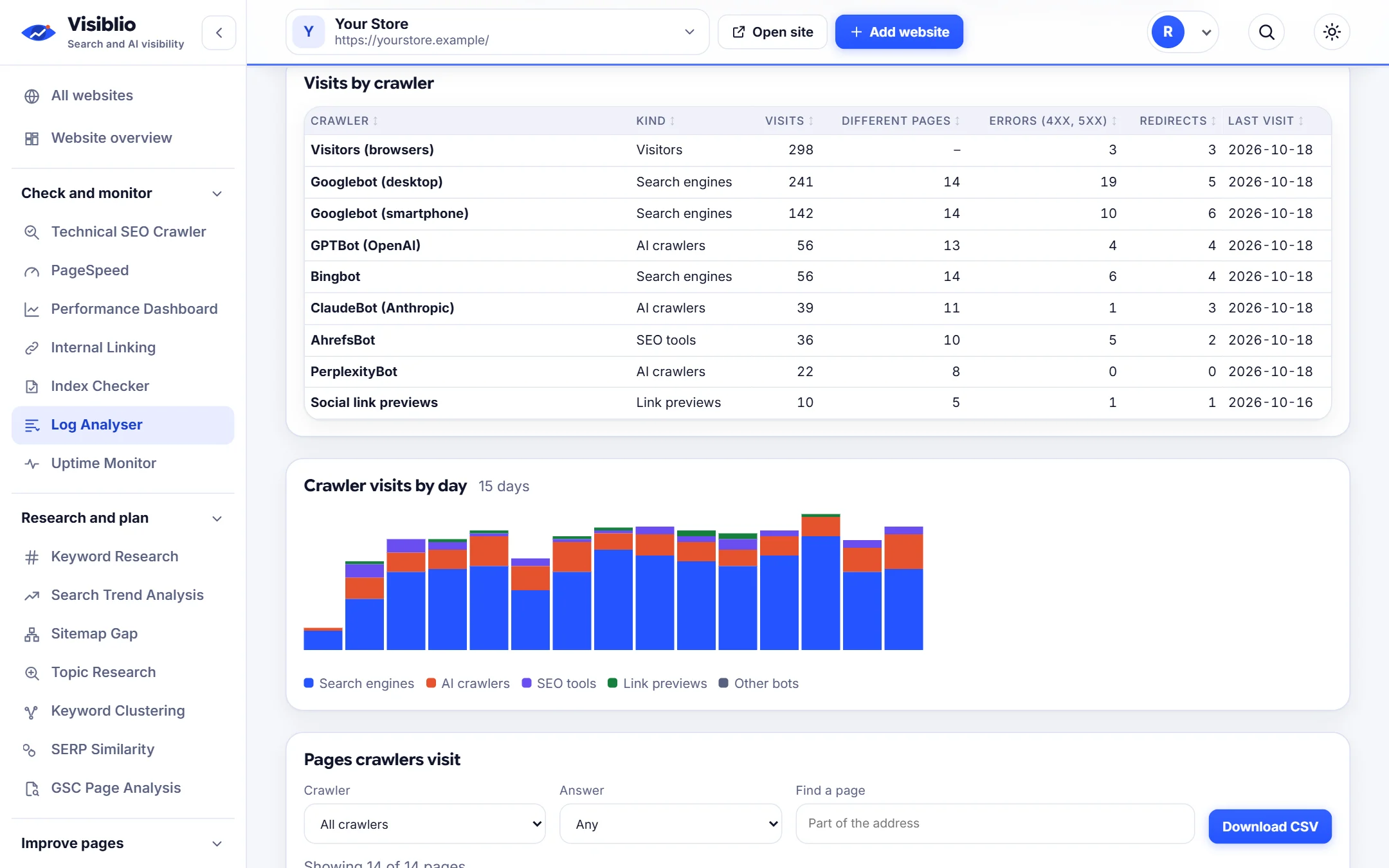
Task: Sort table by Redirects column
Action: pos(1178,121)
